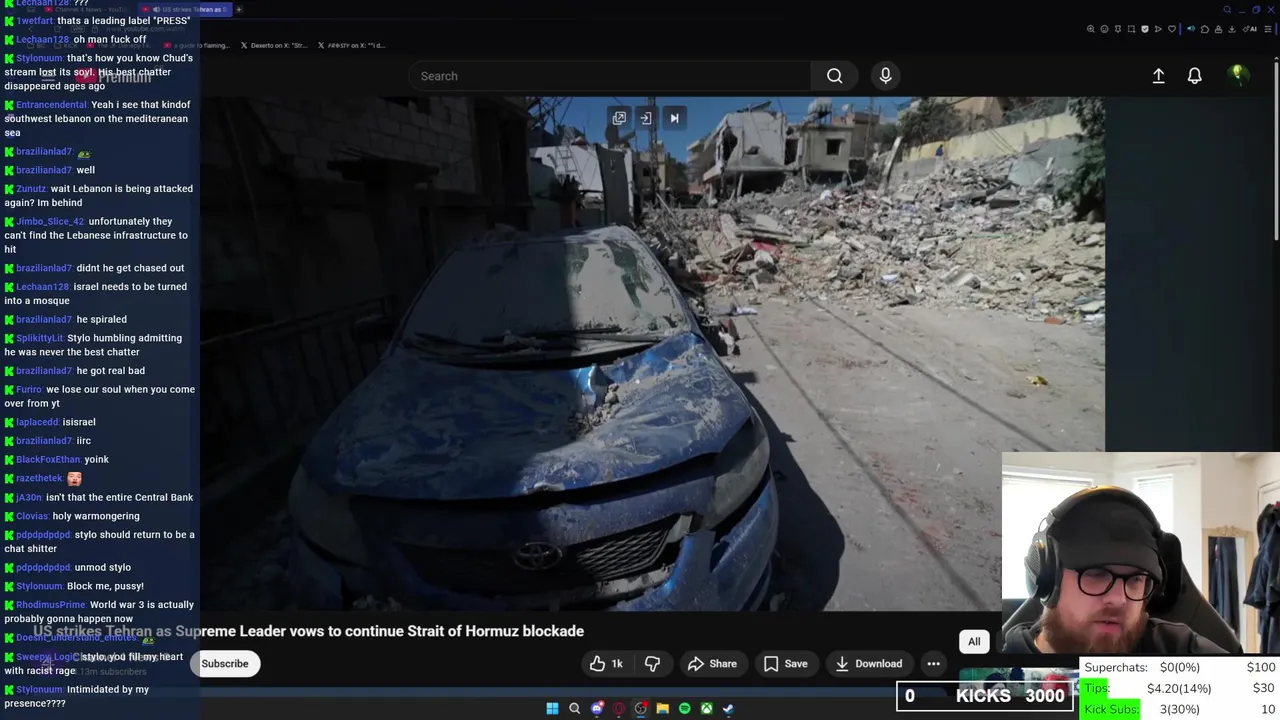Click the YouTube search magnifier button
This screenshot has height=720, width=1280.
pos(834,76)
